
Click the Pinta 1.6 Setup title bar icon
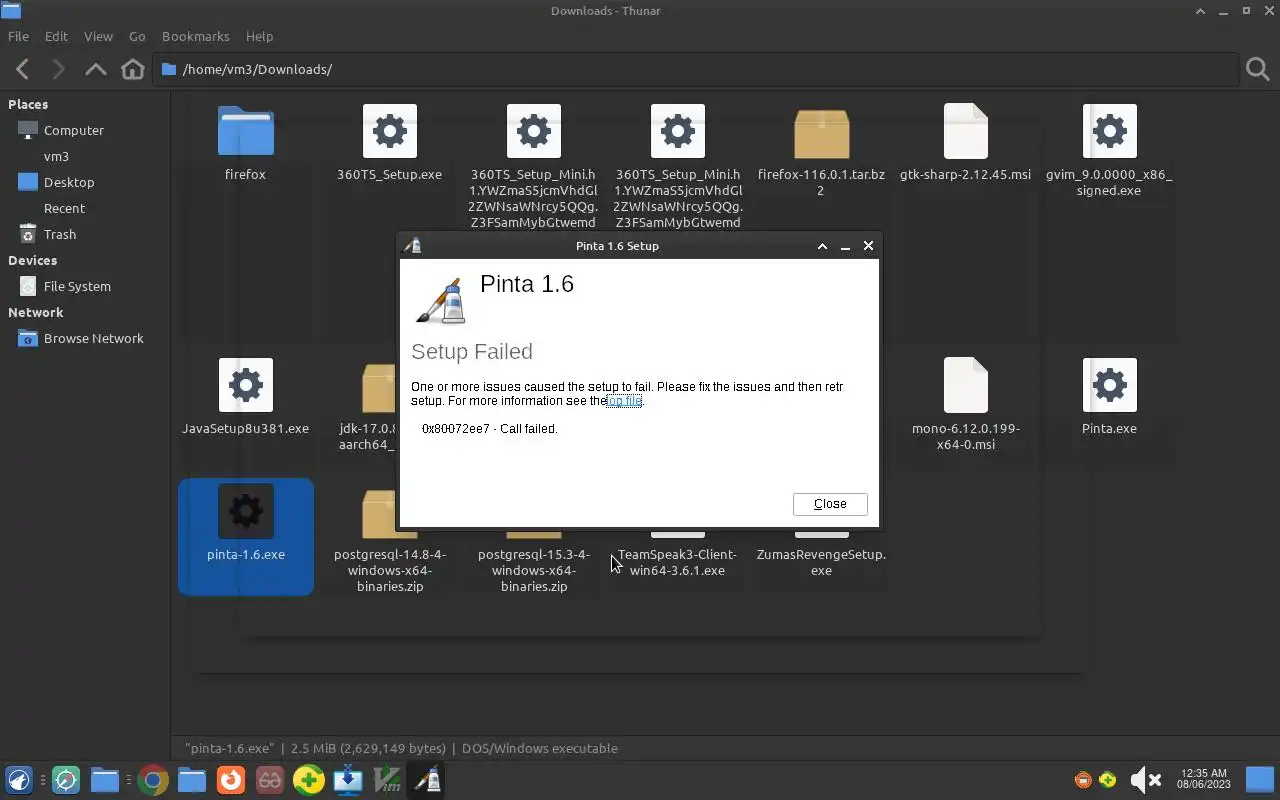(411, 245)
